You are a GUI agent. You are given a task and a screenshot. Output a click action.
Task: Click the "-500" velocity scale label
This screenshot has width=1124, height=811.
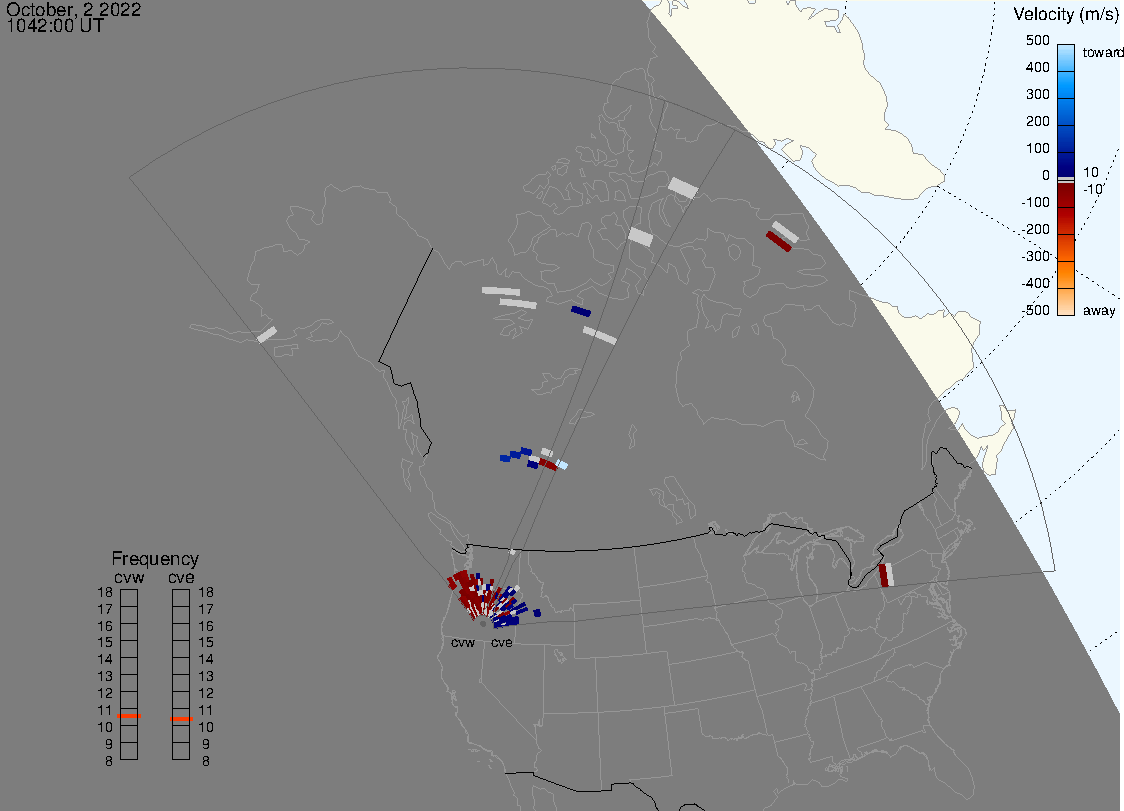[x=1035, y=310]
